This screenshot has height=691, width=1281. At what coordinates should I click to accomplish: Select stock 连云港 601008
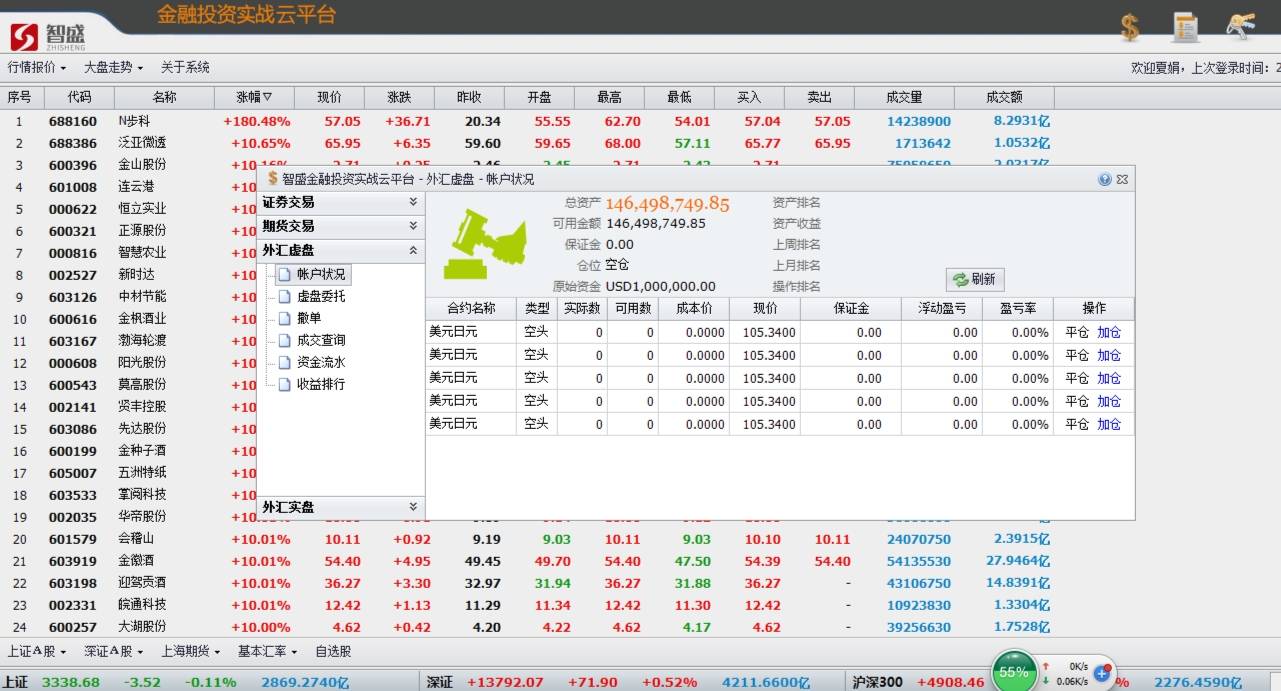click(x=128, y=187)
